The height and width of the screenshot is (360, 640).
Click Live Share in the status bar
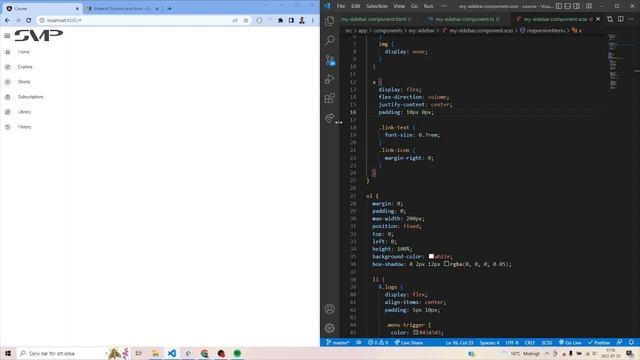(409, 342)
